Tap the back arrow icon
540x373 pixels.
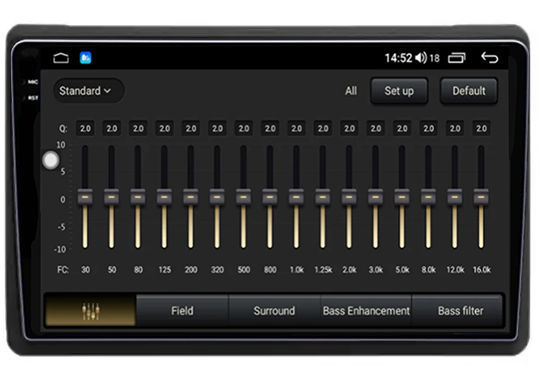point(490,58)
